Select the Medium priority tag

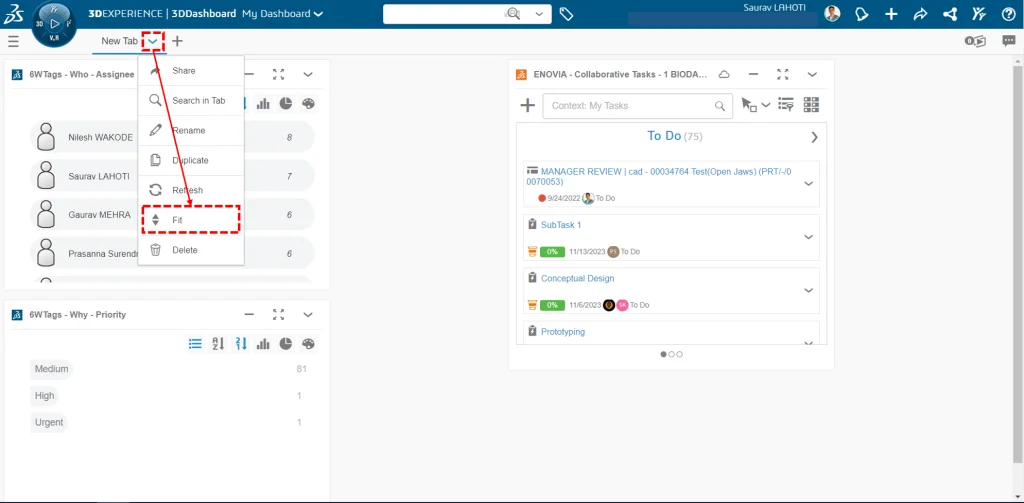tap(52, 369)
